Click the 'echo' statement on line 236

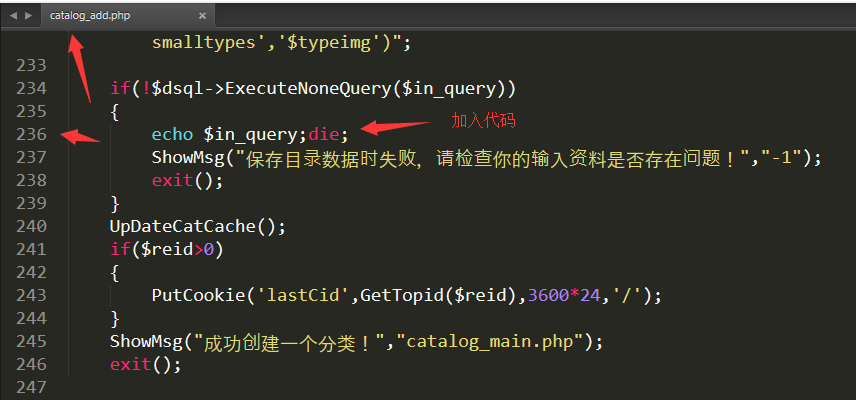[172, 134]
